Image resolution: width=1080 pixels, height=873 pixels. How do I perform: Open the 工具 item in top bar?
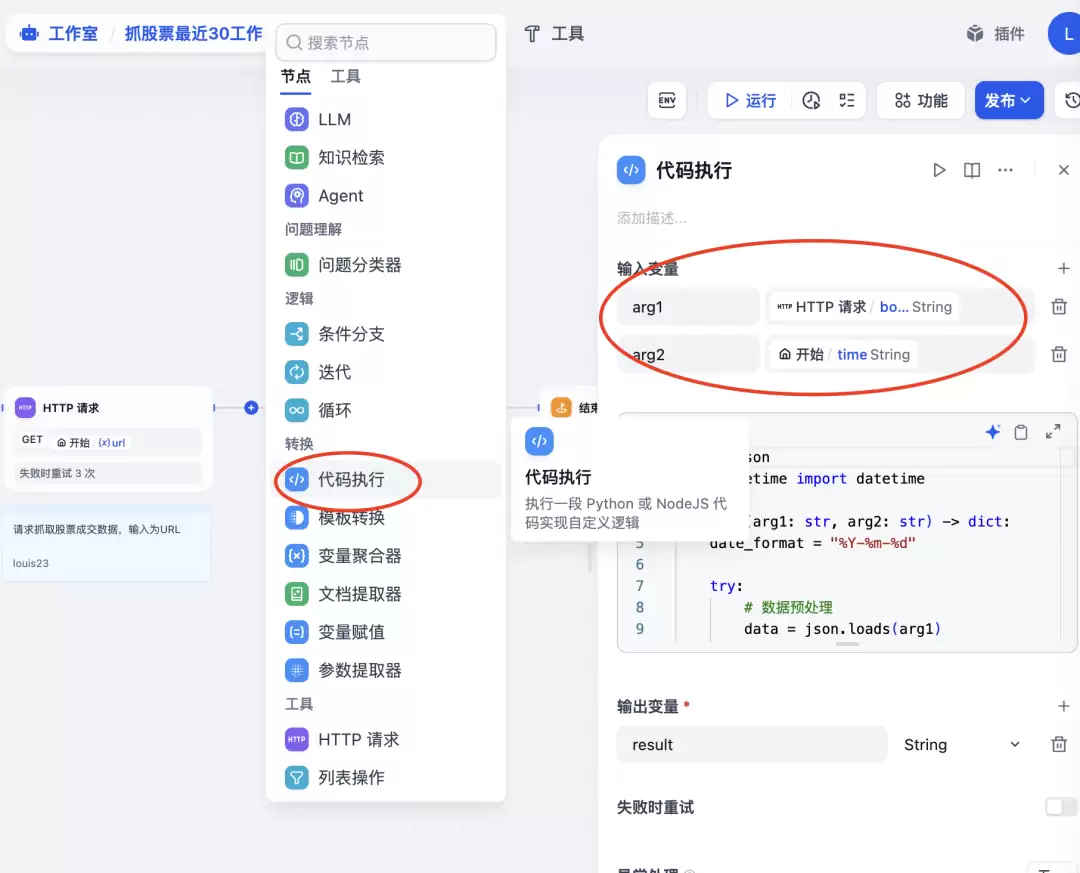(x=554, y=33)
